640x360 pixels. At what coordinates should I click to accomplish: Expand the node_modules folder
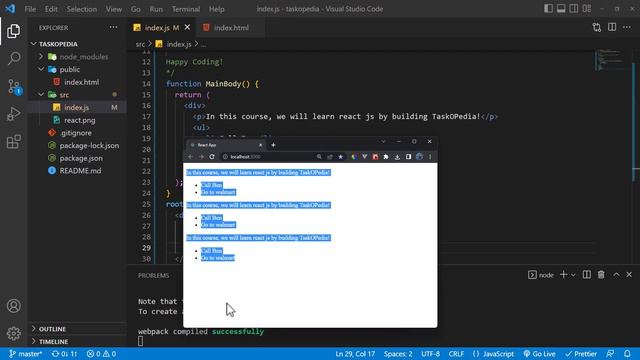[x=78, y=56]
